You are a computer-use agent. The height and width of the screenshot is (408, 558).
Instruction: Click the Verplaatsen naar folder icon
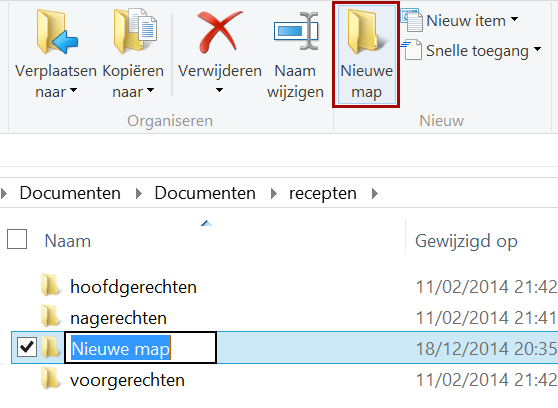[56, 32]
